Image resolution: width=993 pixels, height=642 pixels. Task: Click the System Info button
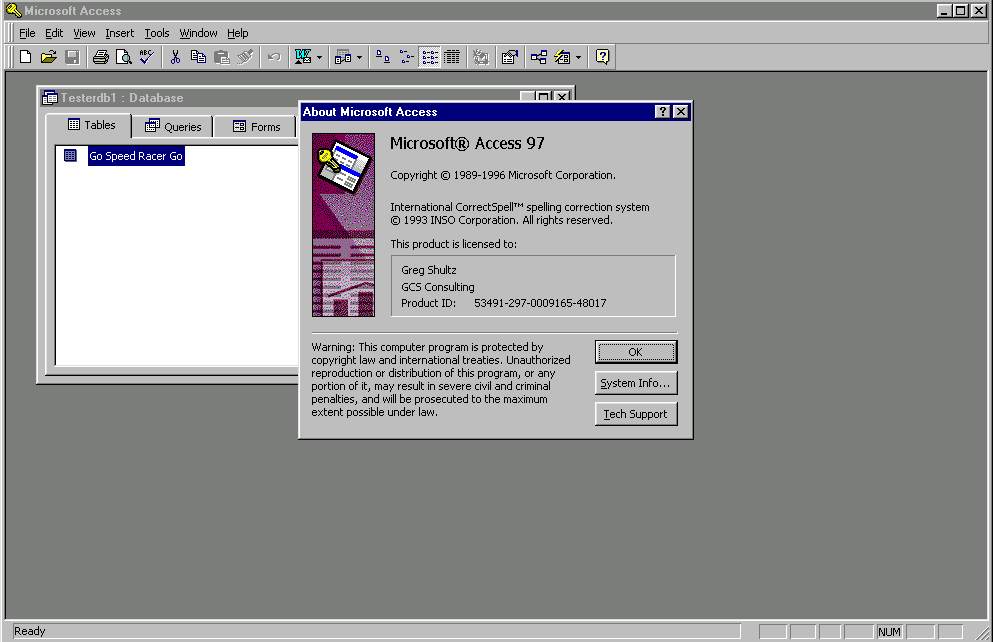point(635,383)
